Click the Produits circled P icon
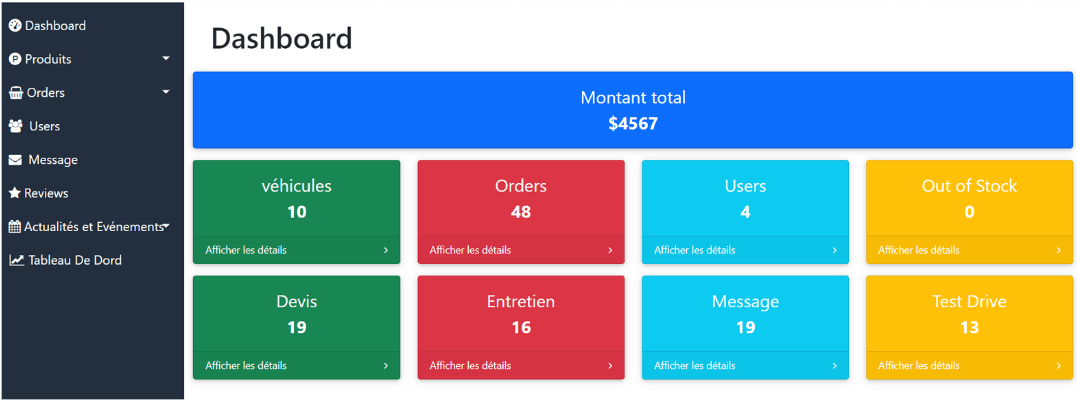The height and width of the screenshot is (402, 1077). coord(15,59)
